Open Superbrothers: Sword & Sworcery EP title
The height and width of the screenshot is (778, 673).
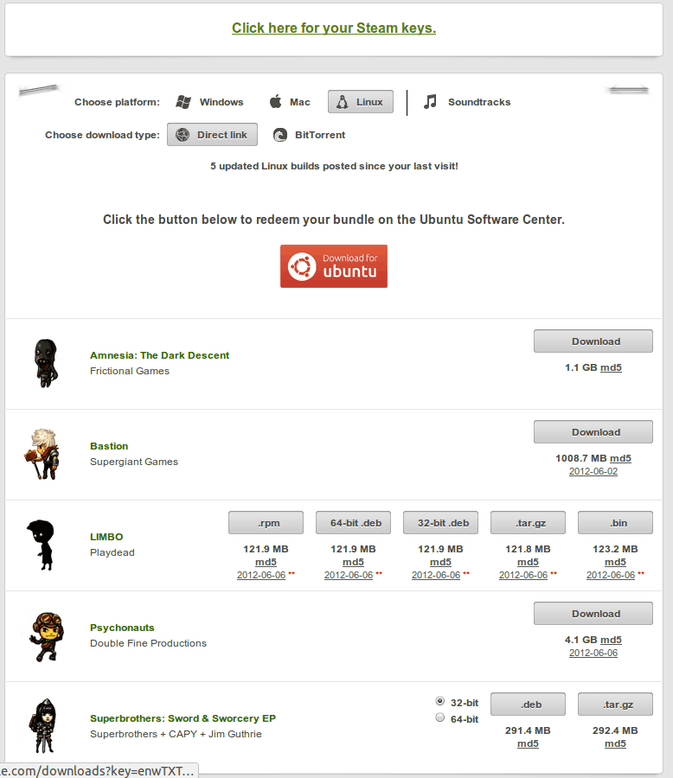[x=182, y=718]
